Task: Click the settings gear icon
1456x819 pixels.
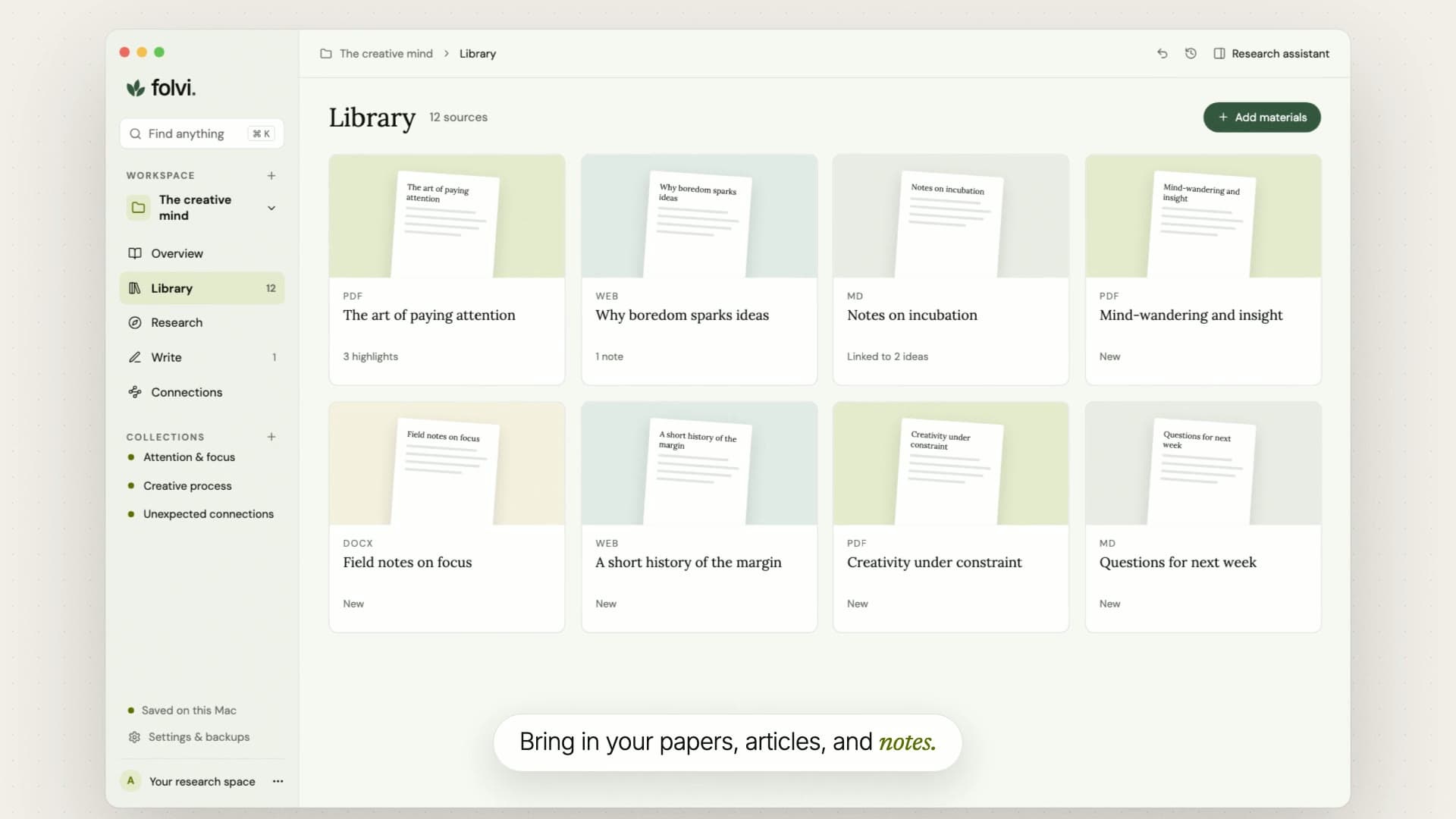Action: click(134, 737)
